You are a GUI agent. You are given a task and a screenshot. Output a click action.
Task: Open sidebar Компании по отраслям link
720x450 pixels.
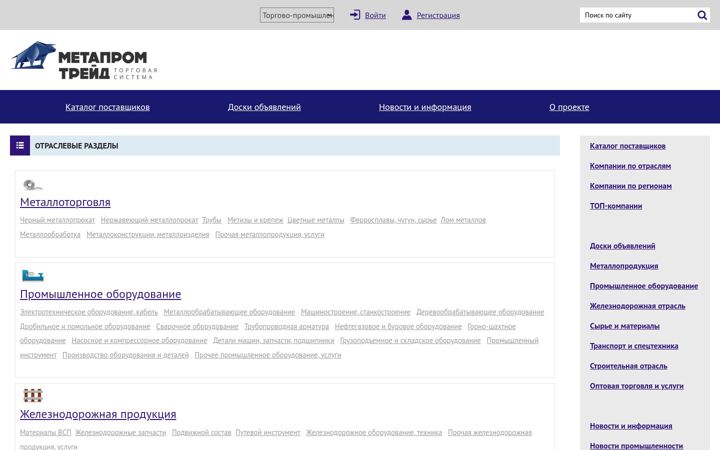[x=630, y=166]
